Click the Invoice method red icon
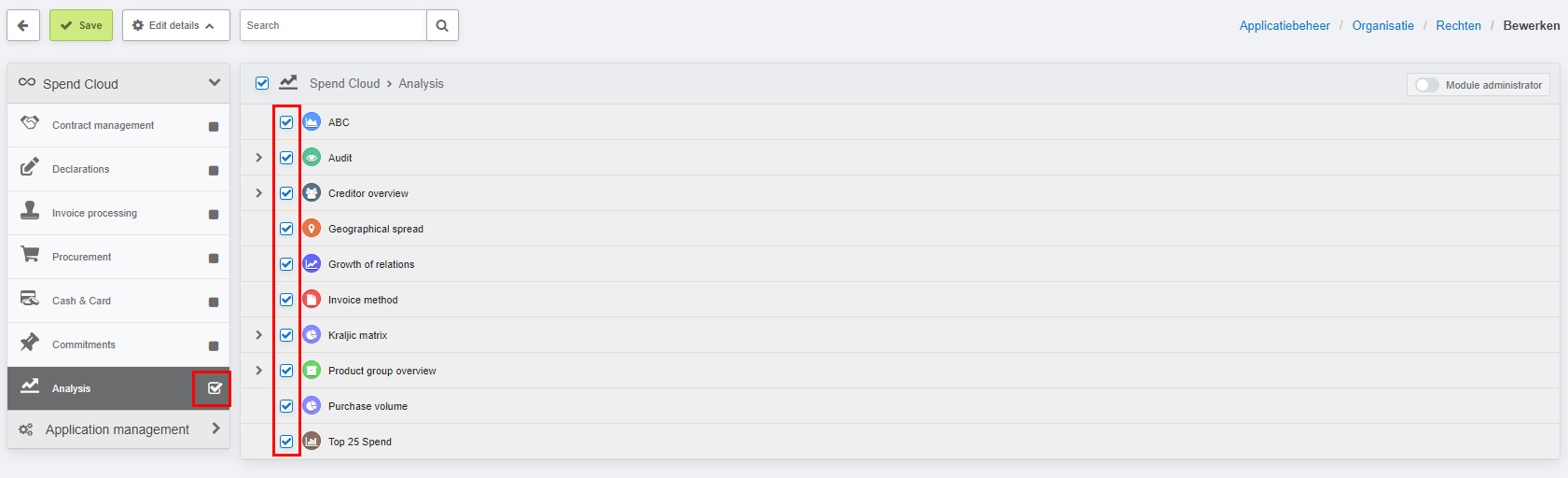The width and height of the screenshot is (1568, 478). click(312, 300)
